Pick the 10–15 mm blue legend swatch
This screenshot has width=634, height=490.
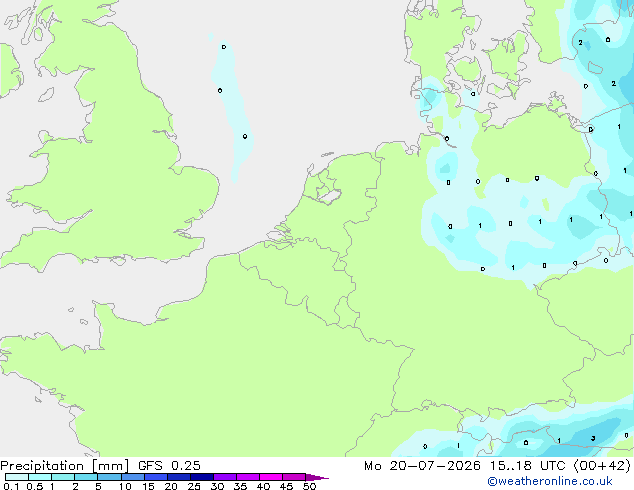pos(132,477)
